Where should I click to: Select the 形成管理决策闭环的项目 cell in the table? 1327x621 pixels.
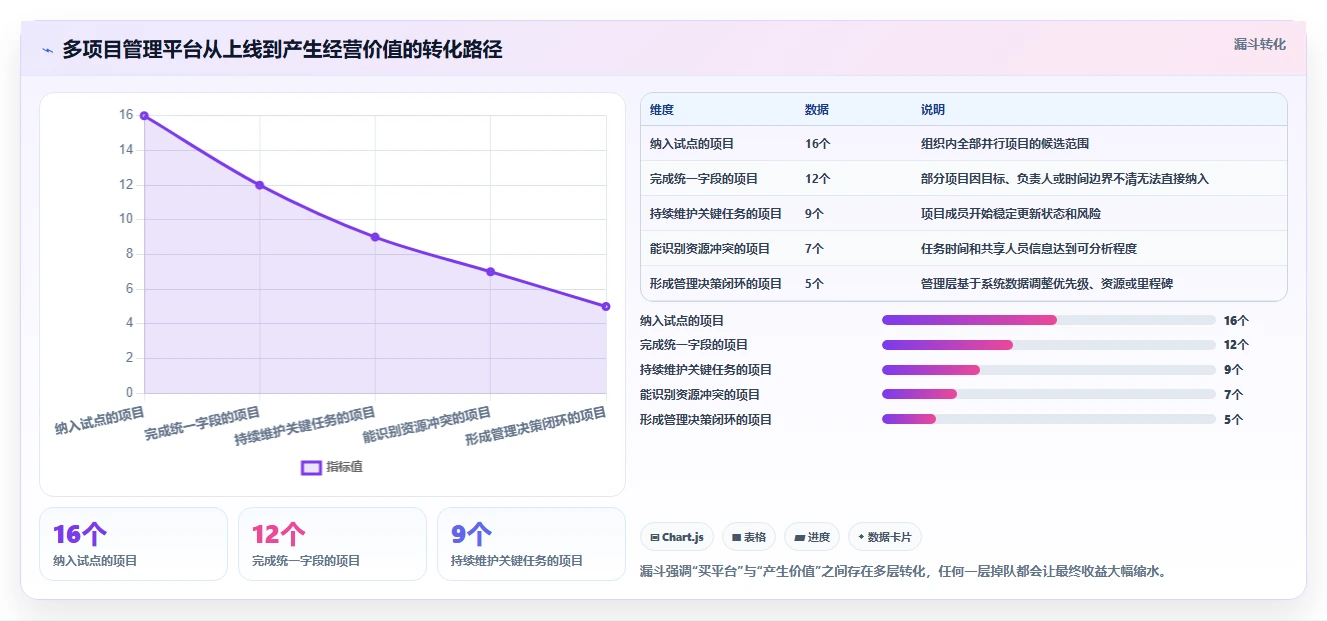pos(716,284)
